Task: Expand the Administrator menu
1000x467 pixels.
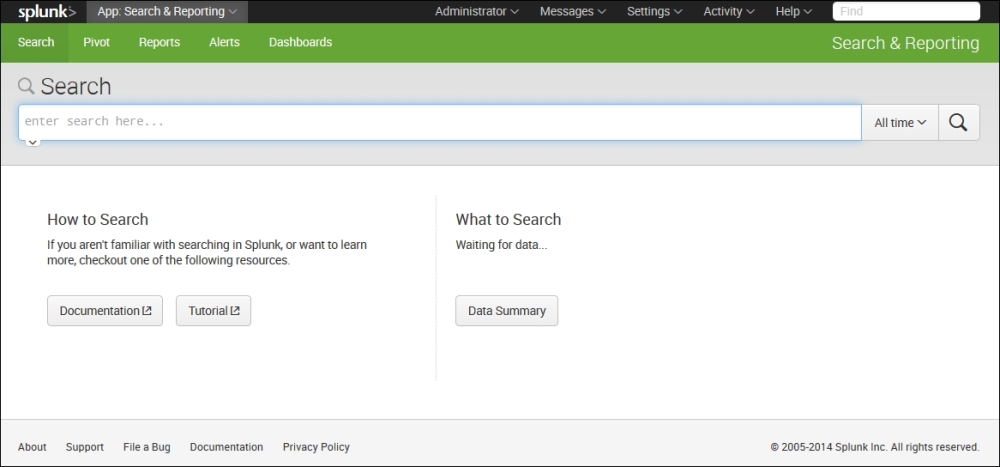Action: coord(476,12)
